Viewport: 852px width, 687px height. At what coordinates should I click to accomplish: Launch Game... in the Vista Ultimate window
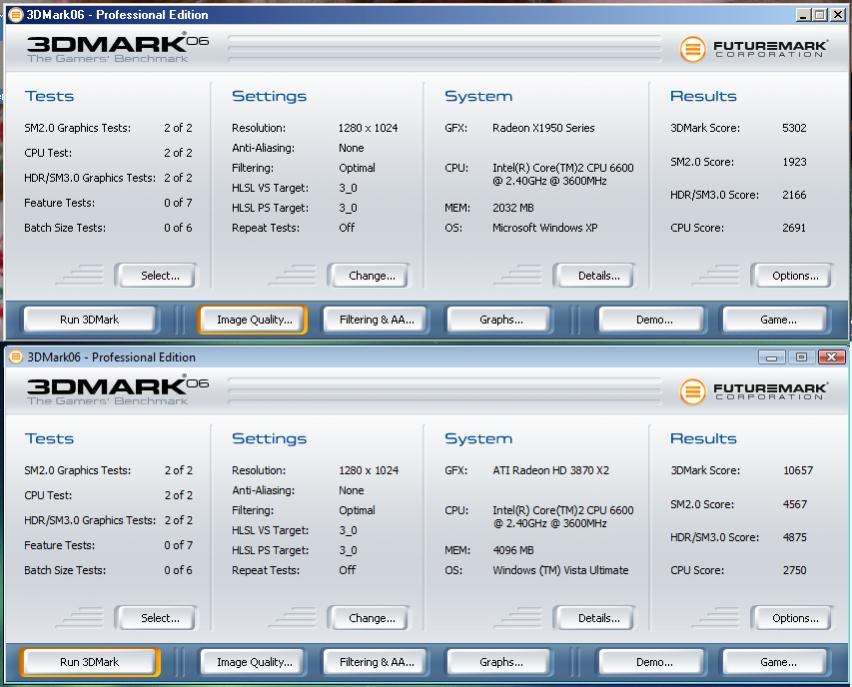775,662
